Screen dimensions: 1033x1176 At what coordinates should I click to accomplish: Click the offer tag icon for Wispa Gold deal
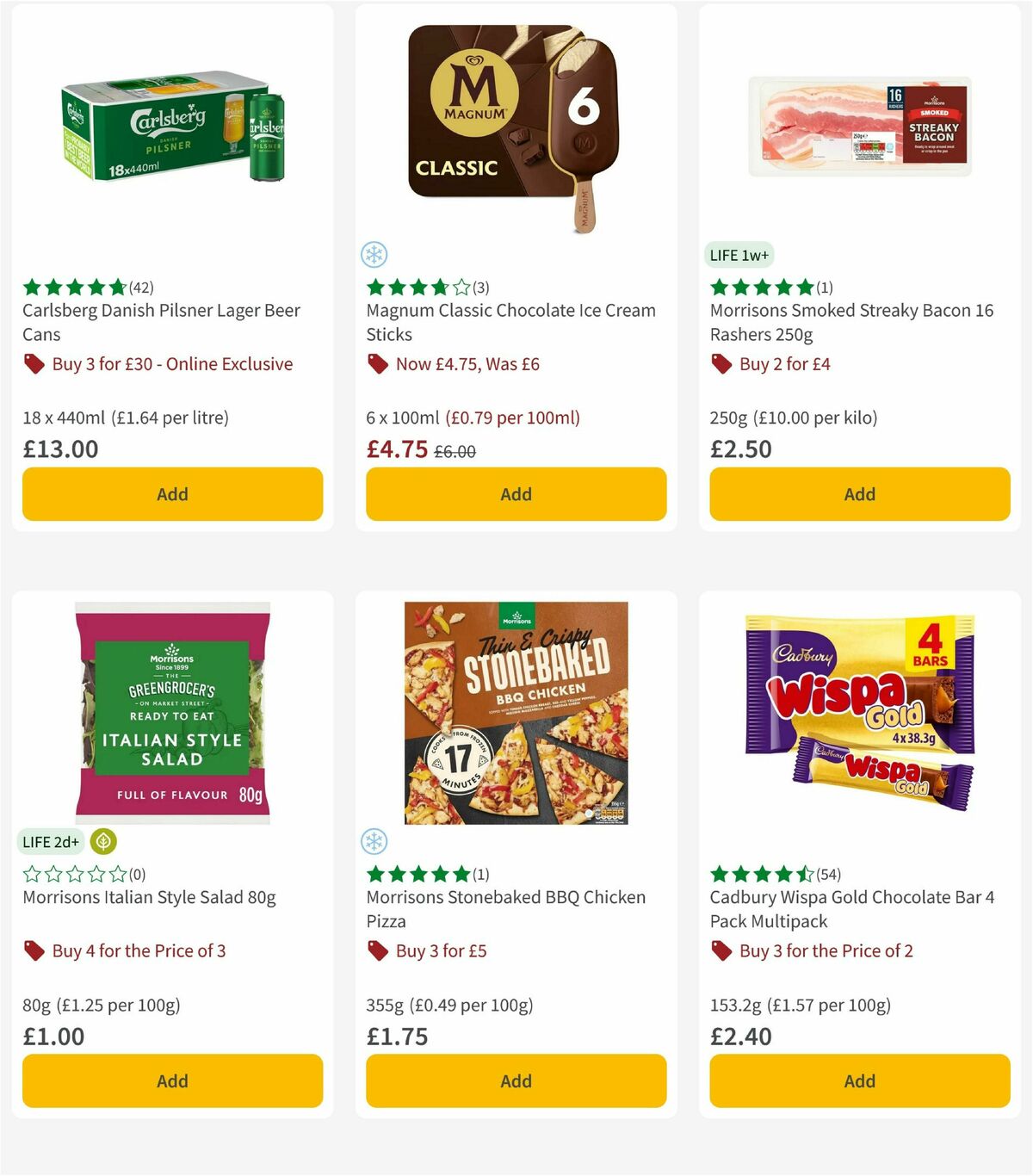pyautogui.click(x=721, y=951)
